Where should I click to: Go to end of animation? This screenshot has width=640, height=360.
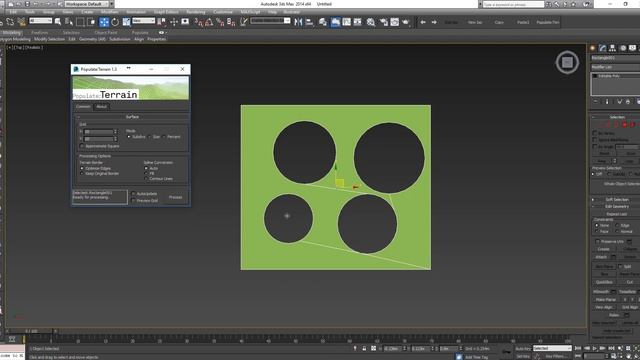(611, 348)
